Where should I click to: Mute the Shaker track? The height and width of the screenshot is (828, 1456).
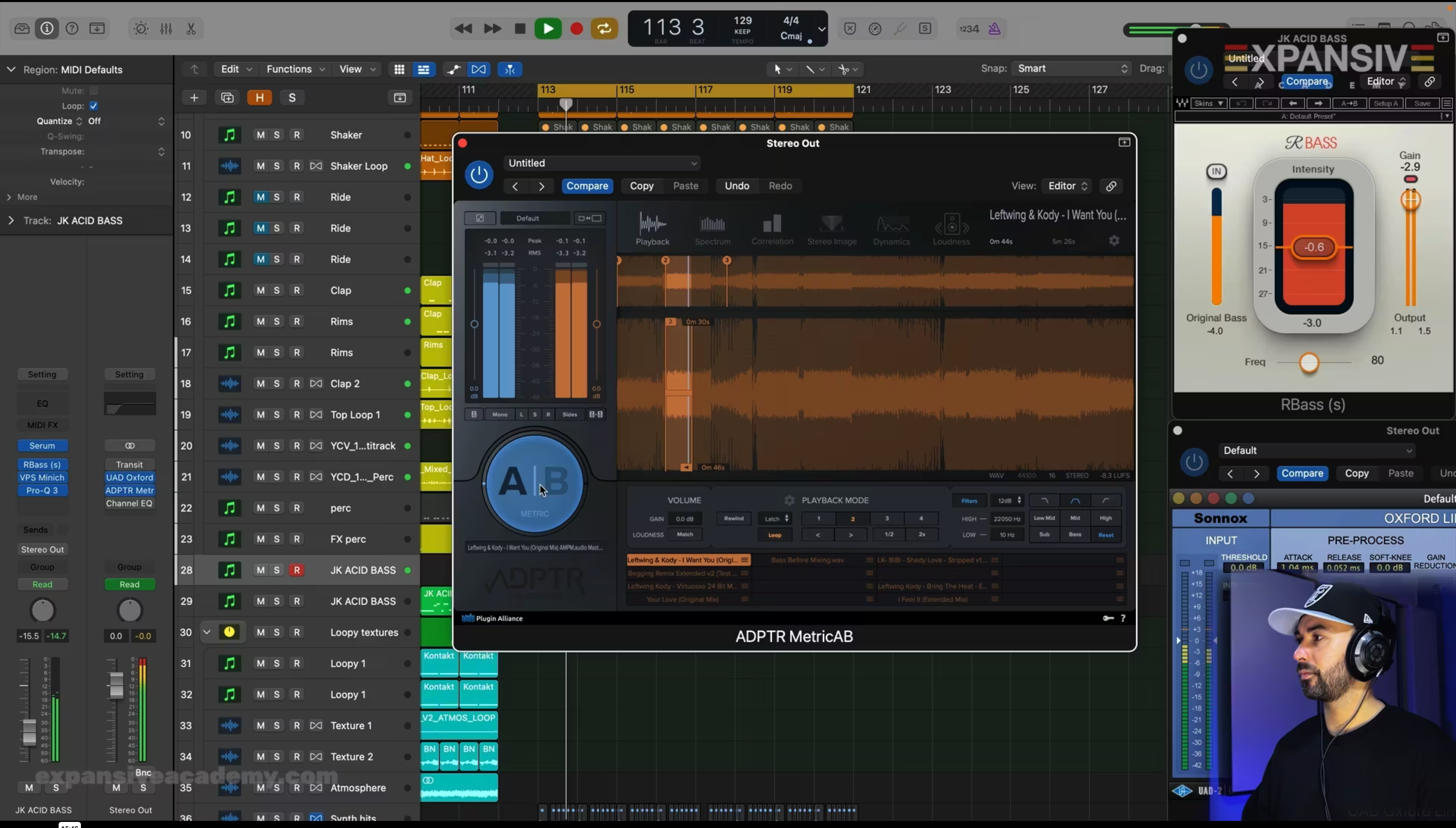coord(260,135)
